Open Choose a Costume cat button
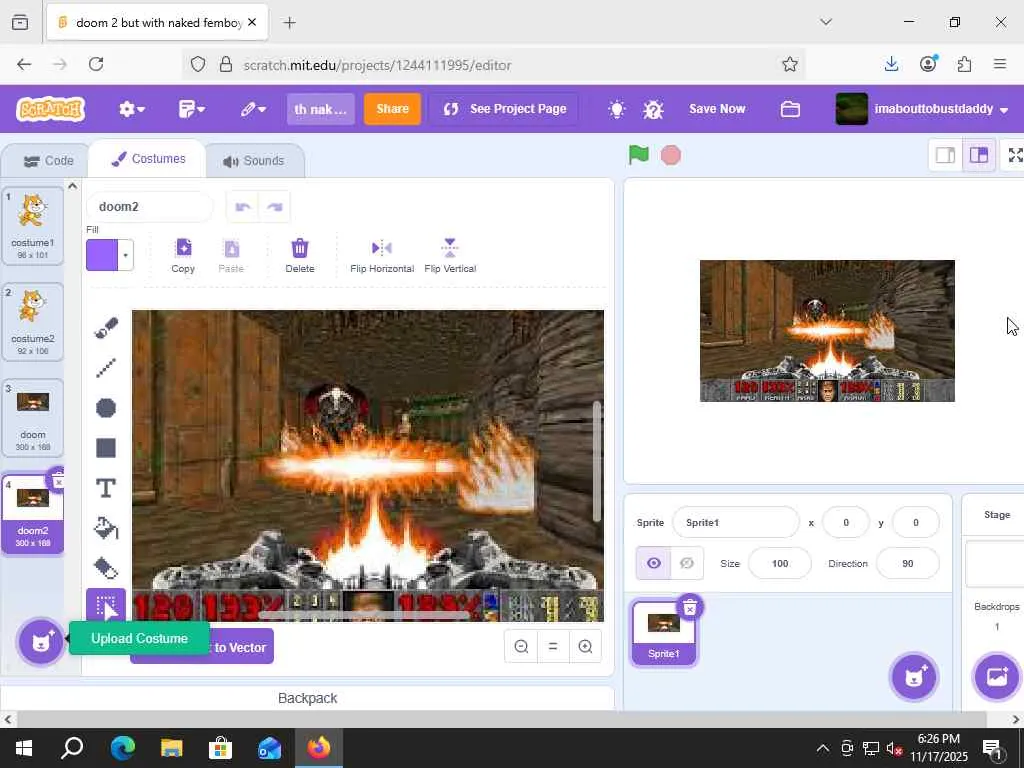This screenshot has width=1024, height=768. coord(40,642)
